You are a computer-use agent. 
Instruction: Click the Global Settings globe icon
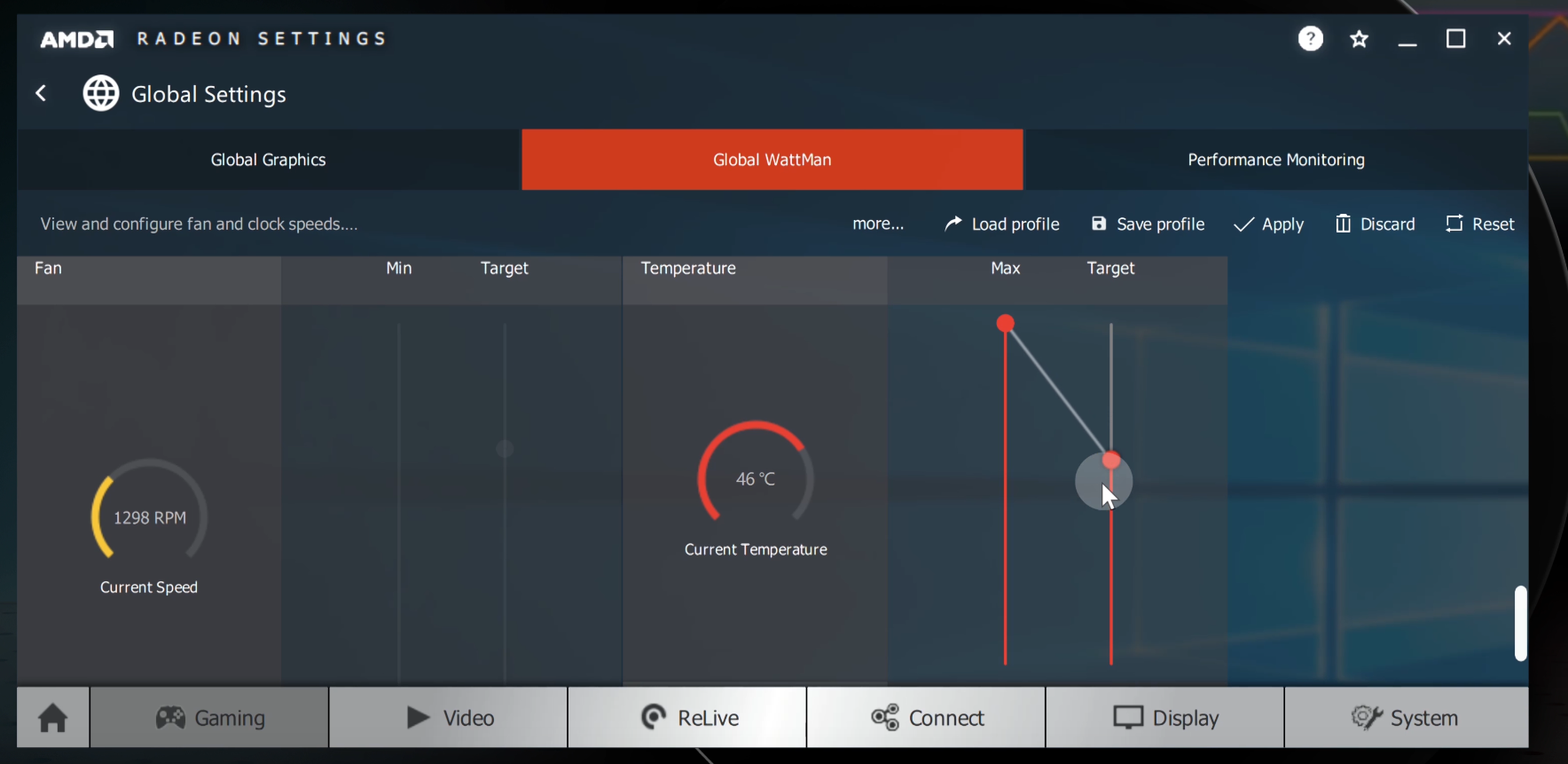tap(101, 93)
